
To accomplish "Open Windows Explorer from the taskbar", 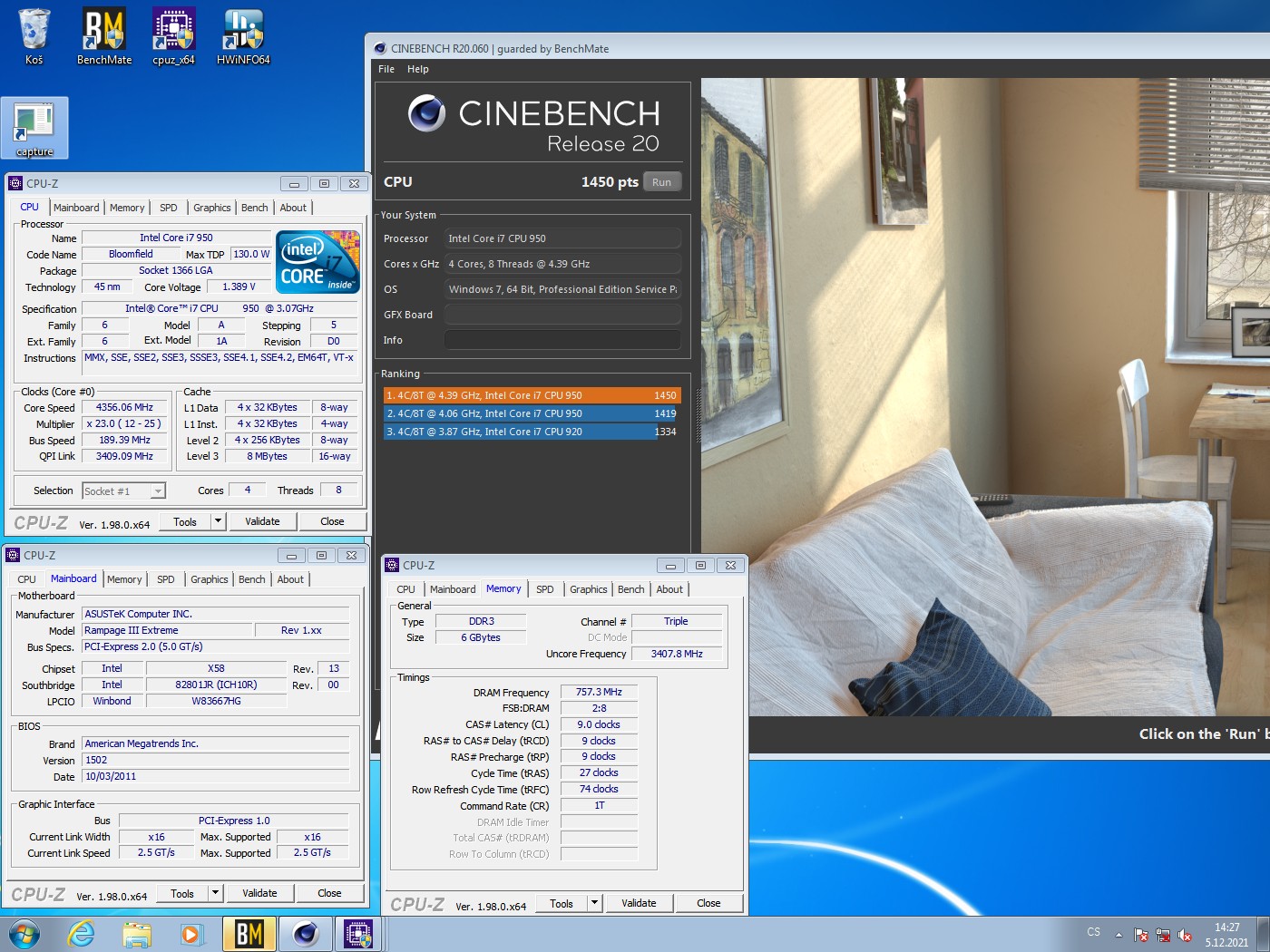I will click(x=137, y=934).
